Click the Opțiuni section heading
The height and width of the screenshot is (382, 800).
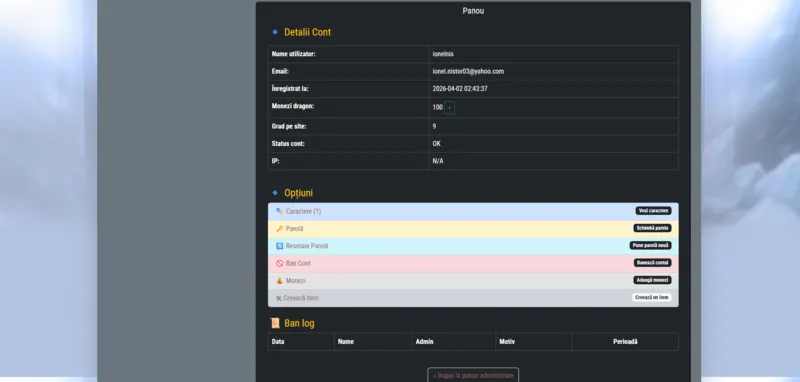298,193
